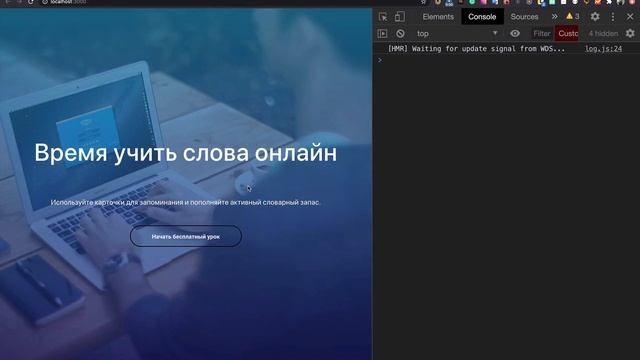This screenshot has height=360, width=640.
Task: Reload the page in the browser toolbar
Action: tap(31, 2)
